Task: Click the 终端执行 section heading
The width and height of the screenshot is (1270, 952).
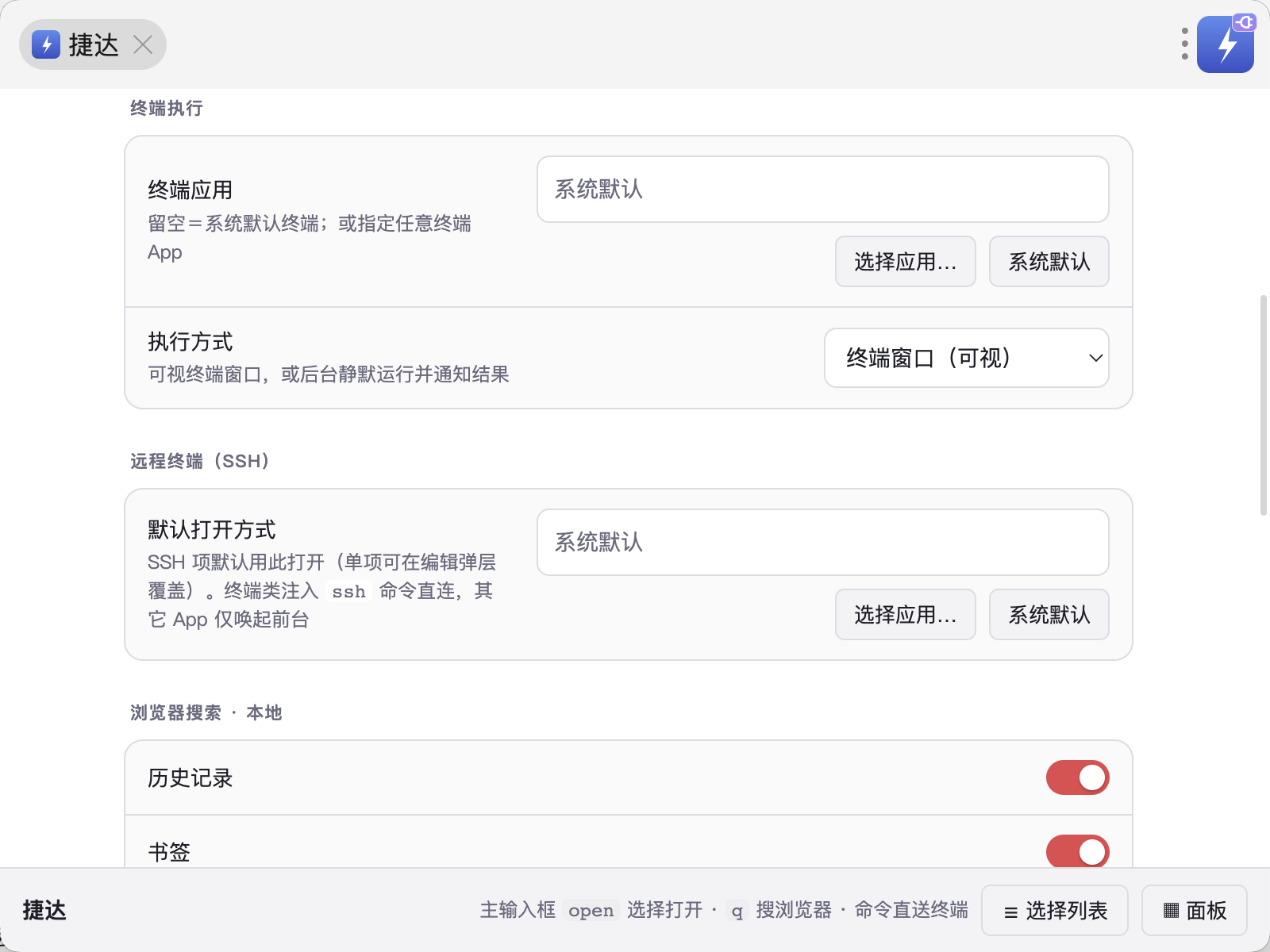Action: click(x=167, y=108)
